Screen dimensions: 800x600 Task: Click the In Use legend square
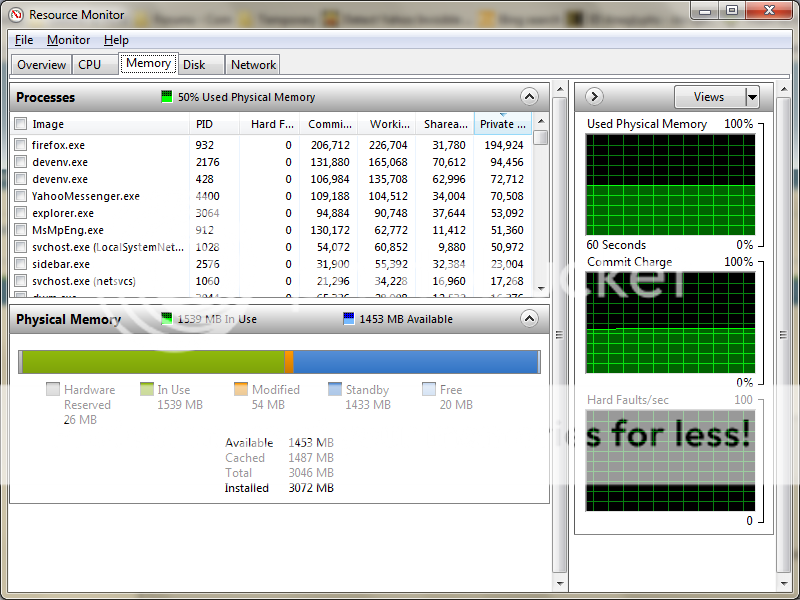147,390
